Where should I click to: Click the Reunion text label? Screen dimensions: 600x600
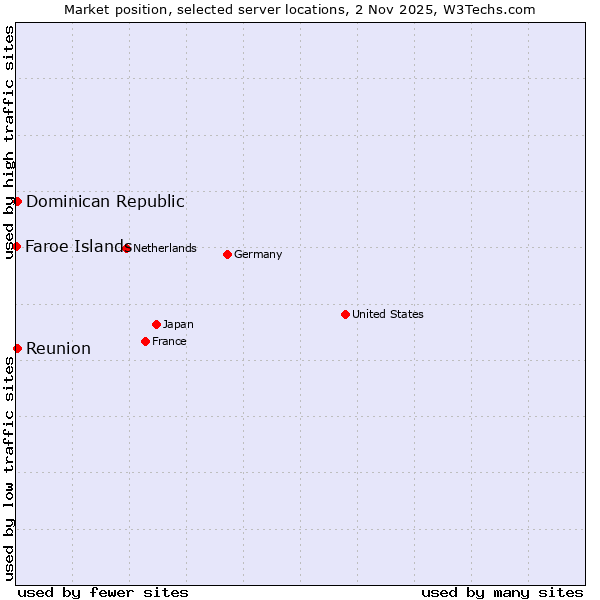[58, 348]
